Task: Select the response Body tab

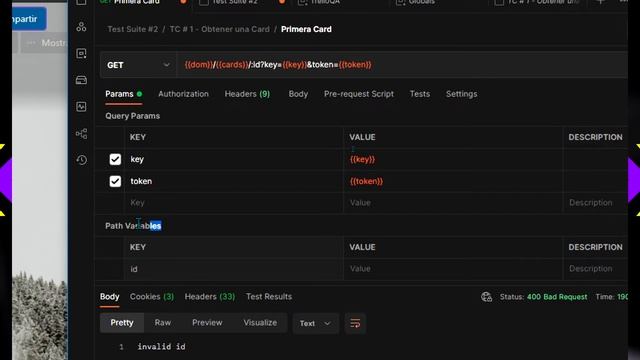Action: pos(109,297)
